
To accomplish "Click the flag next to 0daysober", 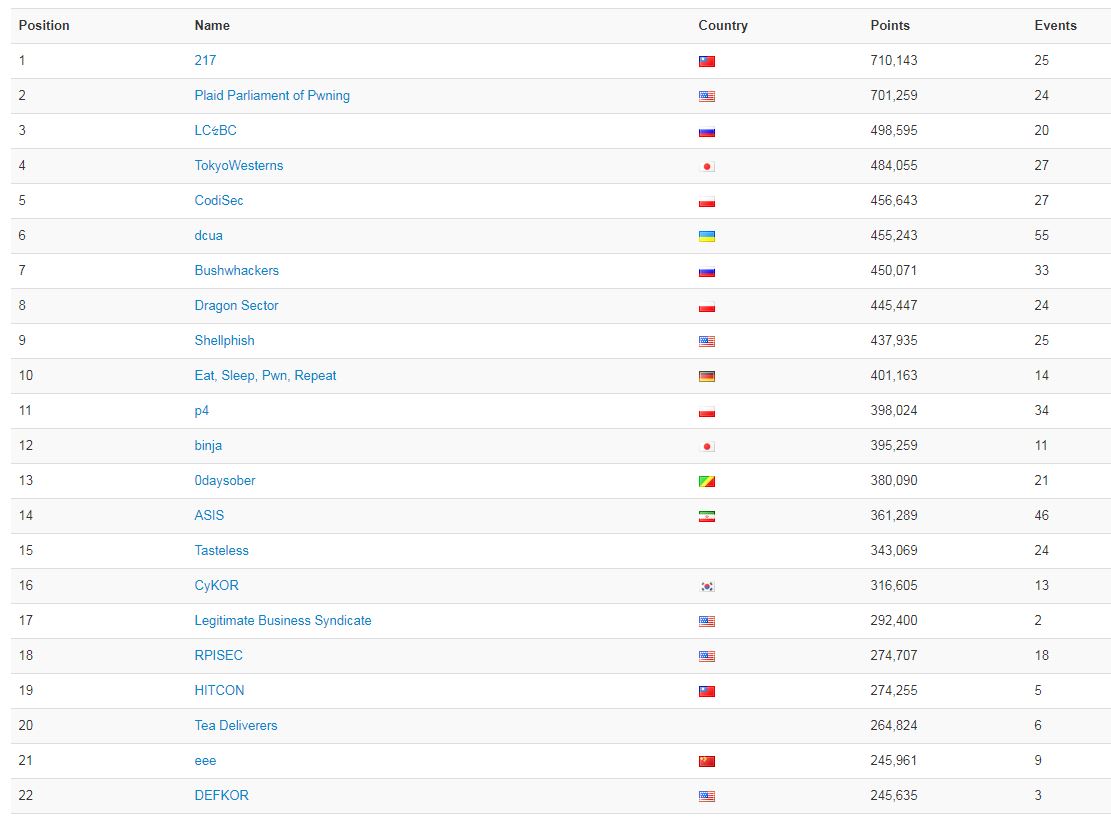I will coord(707,482).
